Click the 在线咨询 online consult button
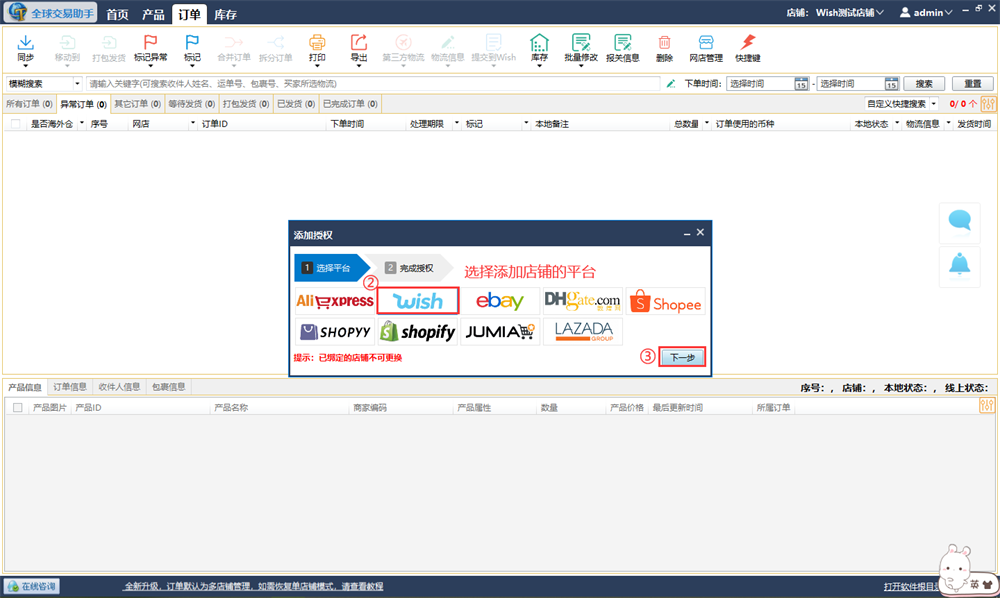1000x598 pixels. (x=32, y=587)
